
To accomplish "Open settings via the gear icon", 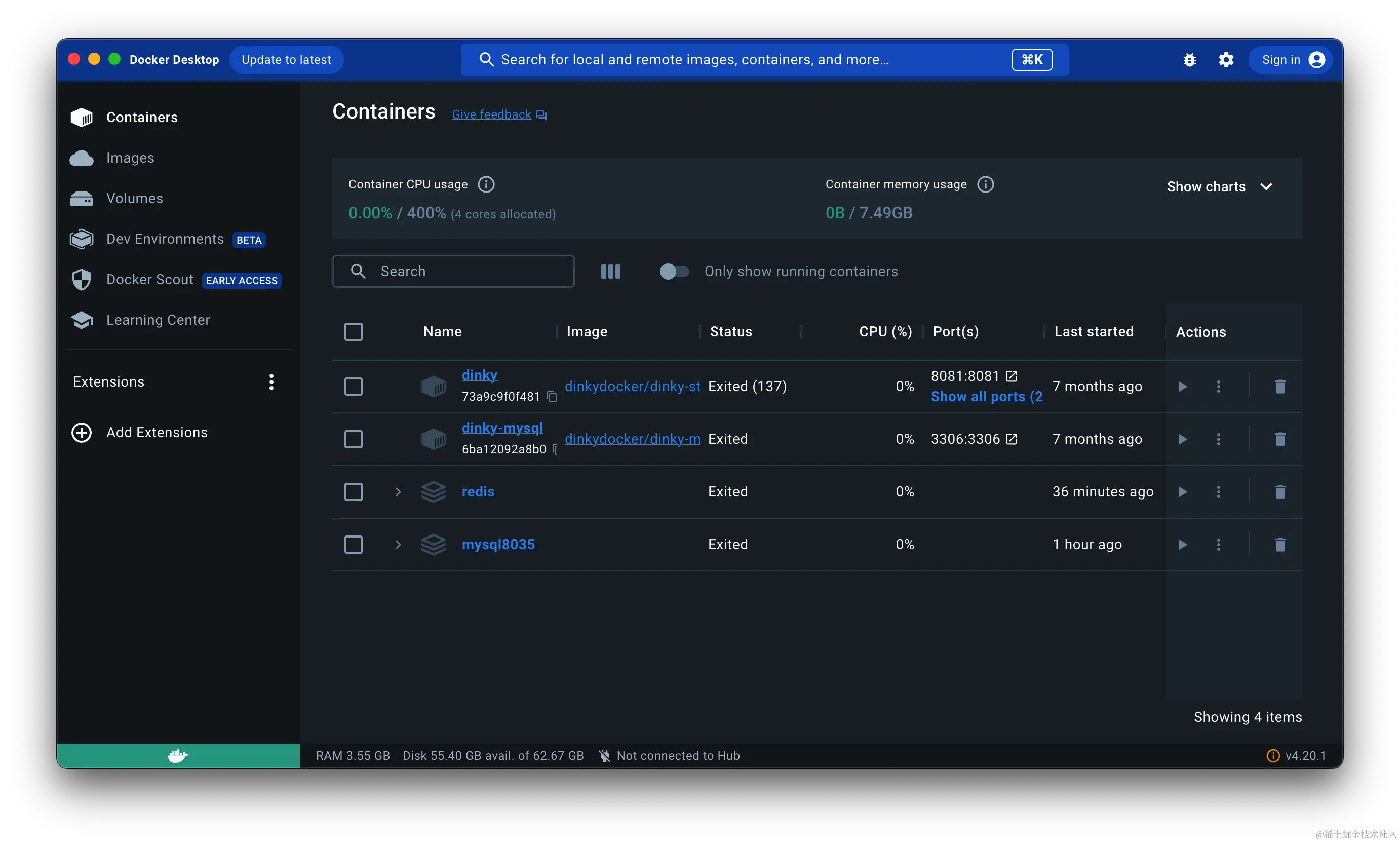I will (1226, 60).
